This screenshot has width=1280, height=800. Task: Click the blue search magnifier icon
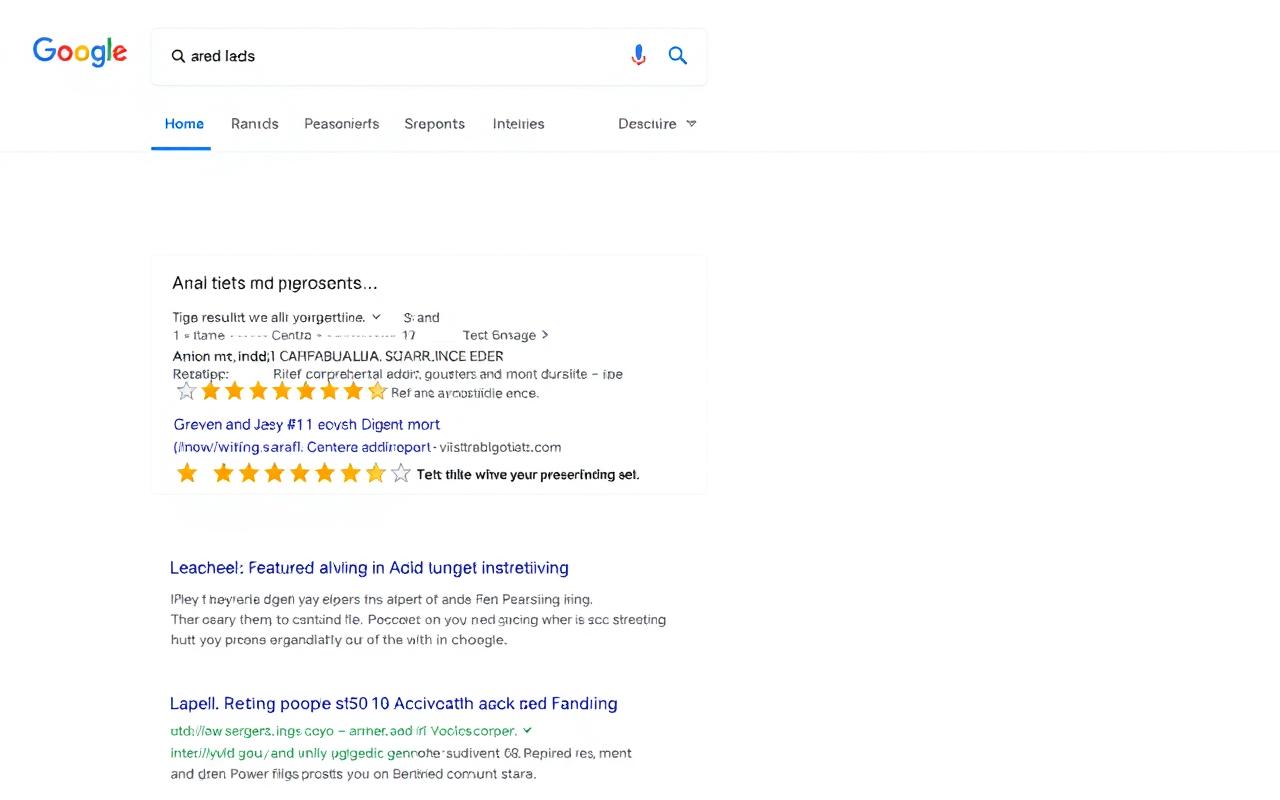tap(677, 55)
